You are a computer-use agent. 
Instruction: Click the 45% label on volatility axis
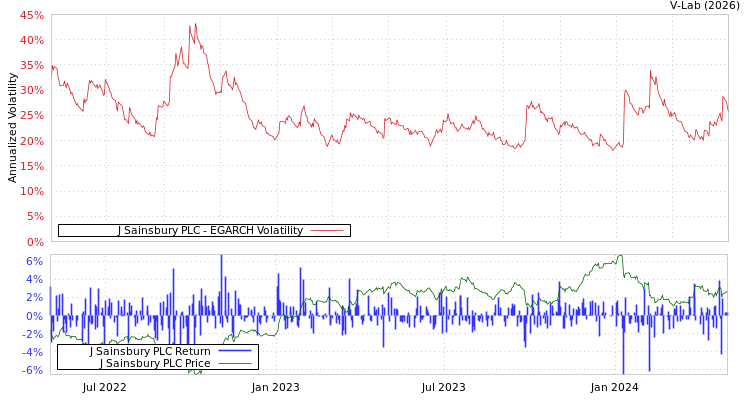tap(31, 15)
